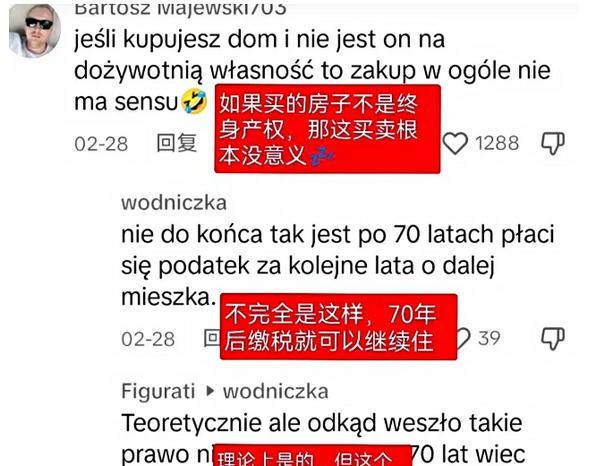Click the 02-28 date under Bartosz's comment

click(x=101, y=144)
